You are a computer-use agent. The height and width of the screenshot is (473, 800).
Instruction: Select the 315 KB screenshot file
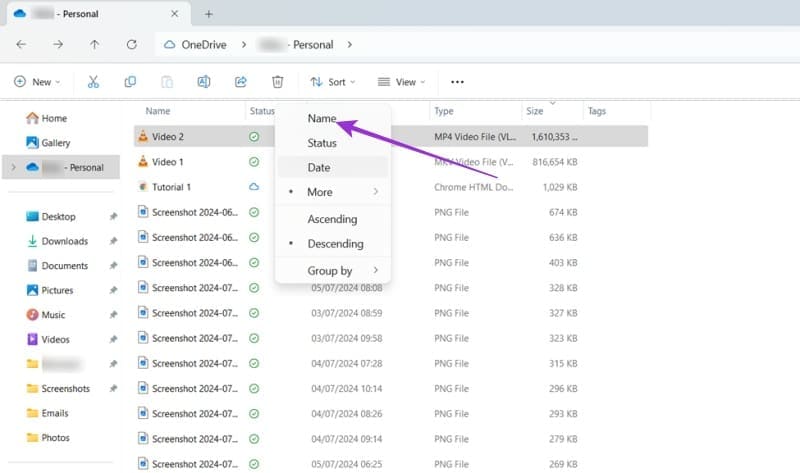click(x=194, y=363)
